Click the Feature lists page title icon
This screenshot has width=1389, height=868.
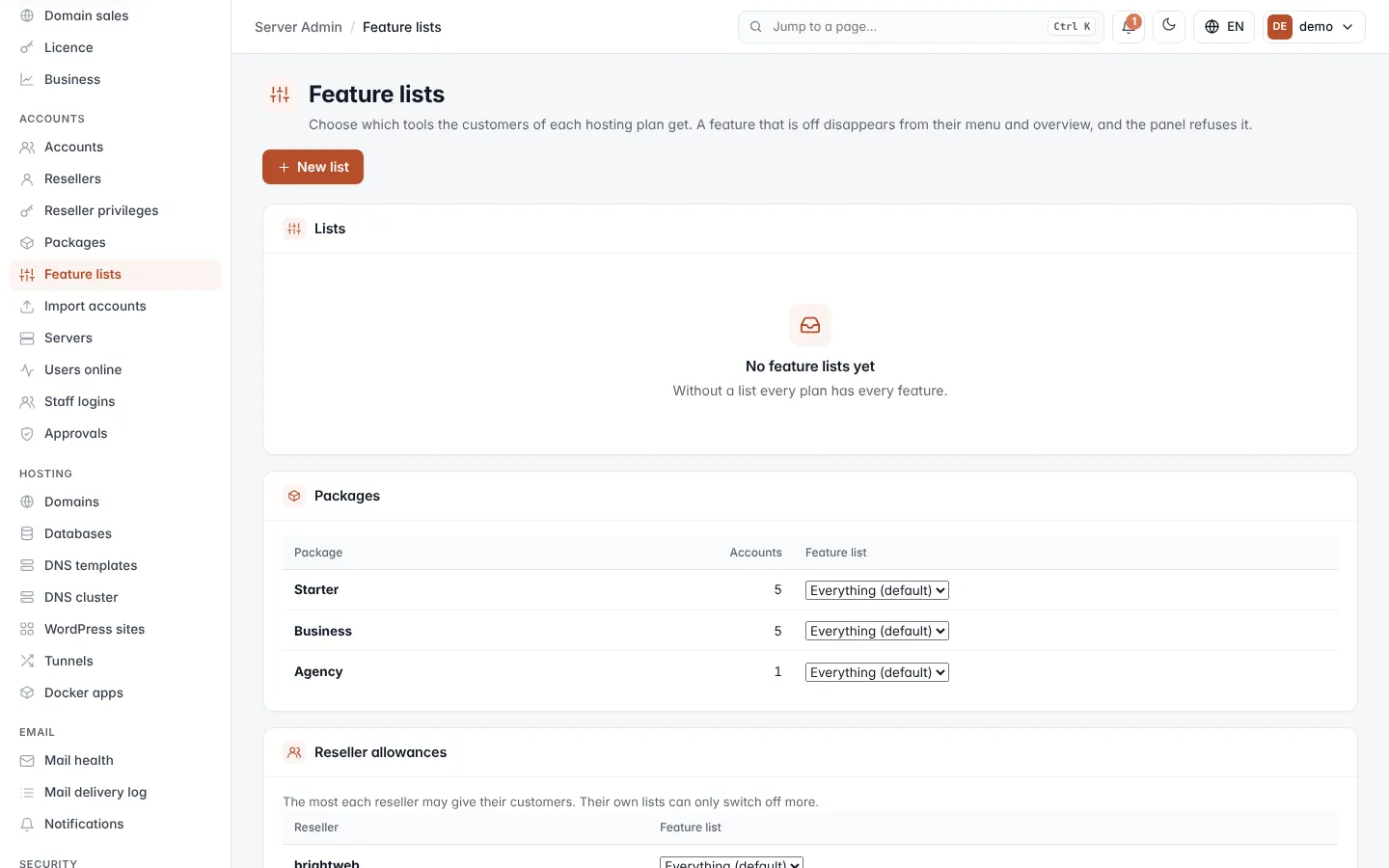pos(280,95)
